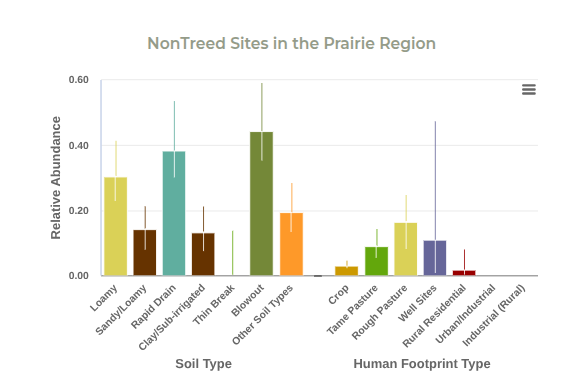Click the Urban/Industrial axis label
588x383 pixels.
pyautogui.click(x=465, y=314)
